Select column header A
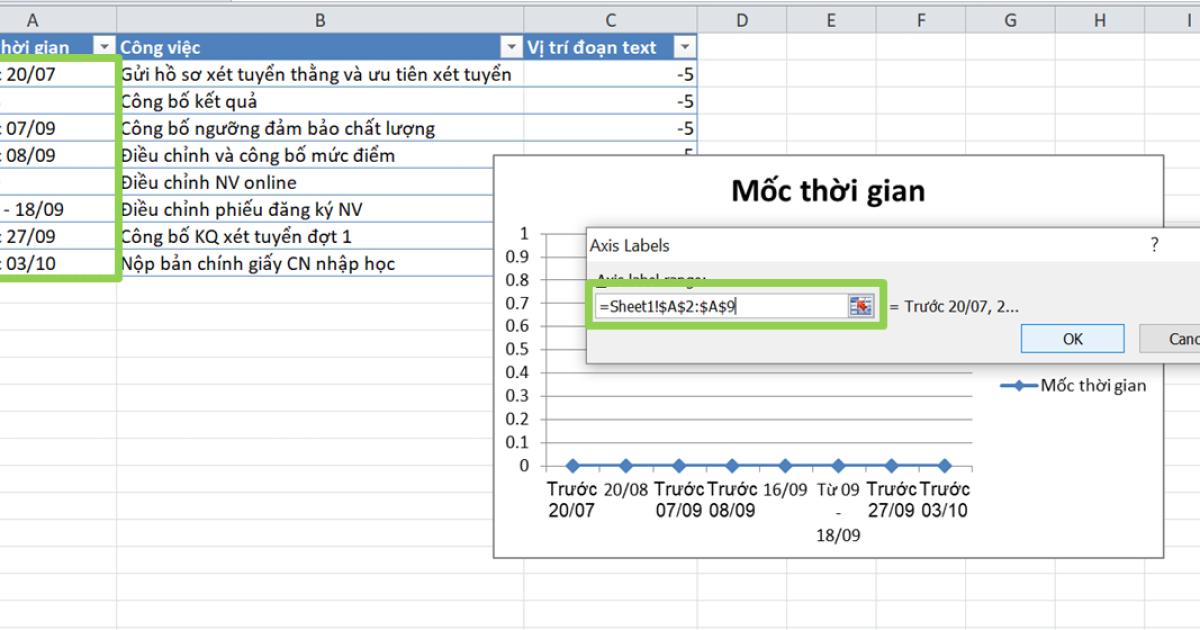 pos(33,18)
